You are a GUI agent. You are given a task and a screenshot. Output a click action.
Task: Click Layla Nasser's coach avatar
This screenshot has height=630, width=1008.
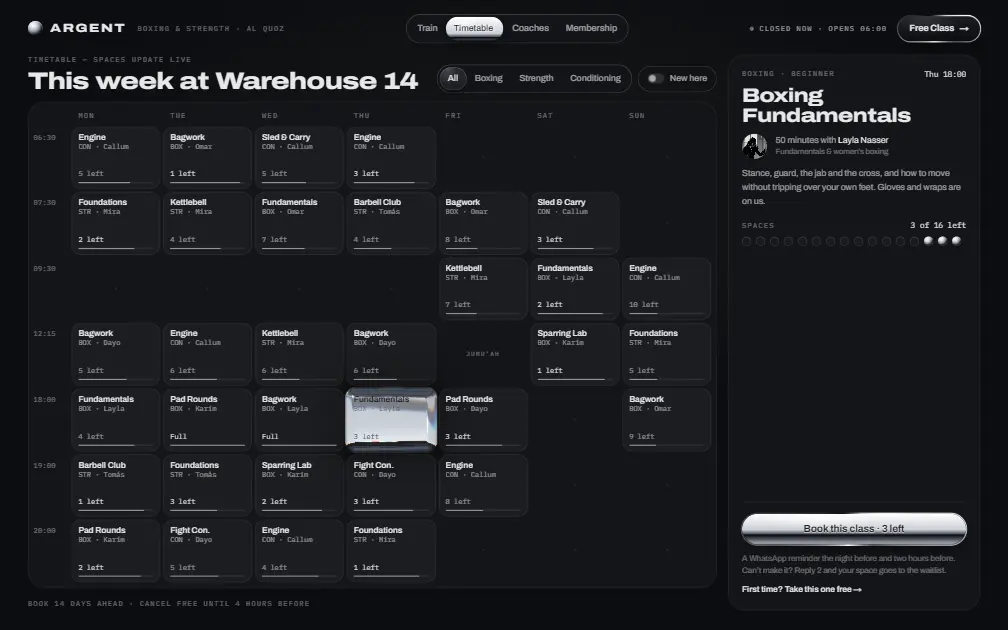coord(754,146)
